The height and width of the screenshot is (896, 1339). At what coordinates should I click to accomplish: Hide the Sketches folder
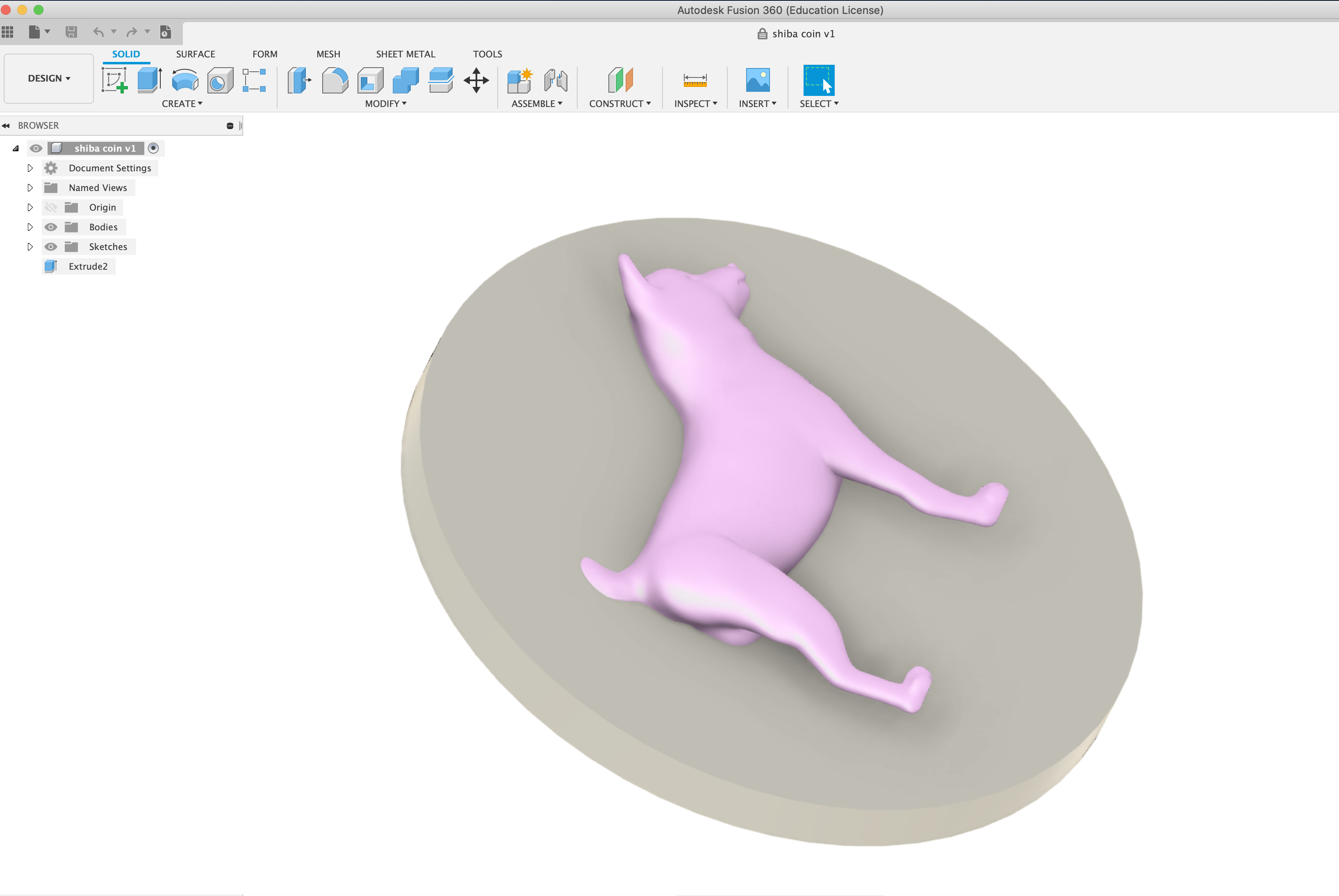point(51,247)
